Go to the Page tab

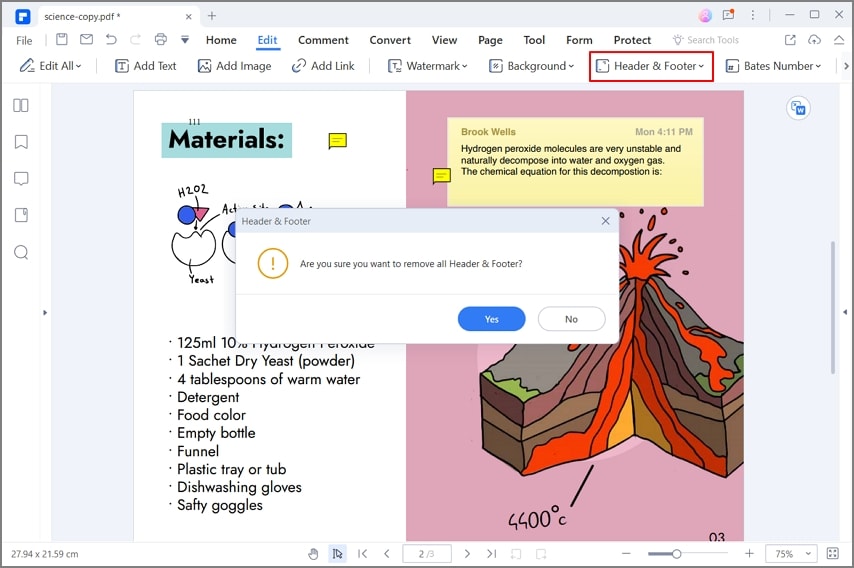(490, 40)
